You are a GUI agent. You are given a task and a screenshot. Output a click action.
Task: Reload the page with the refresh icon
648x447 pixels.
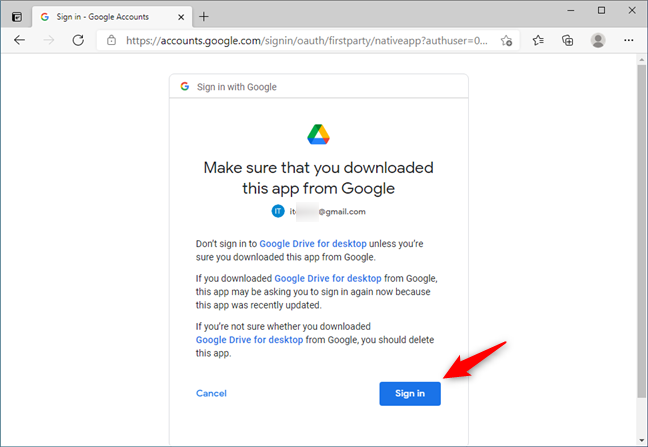pyautogui.click(x=78, y=40)
